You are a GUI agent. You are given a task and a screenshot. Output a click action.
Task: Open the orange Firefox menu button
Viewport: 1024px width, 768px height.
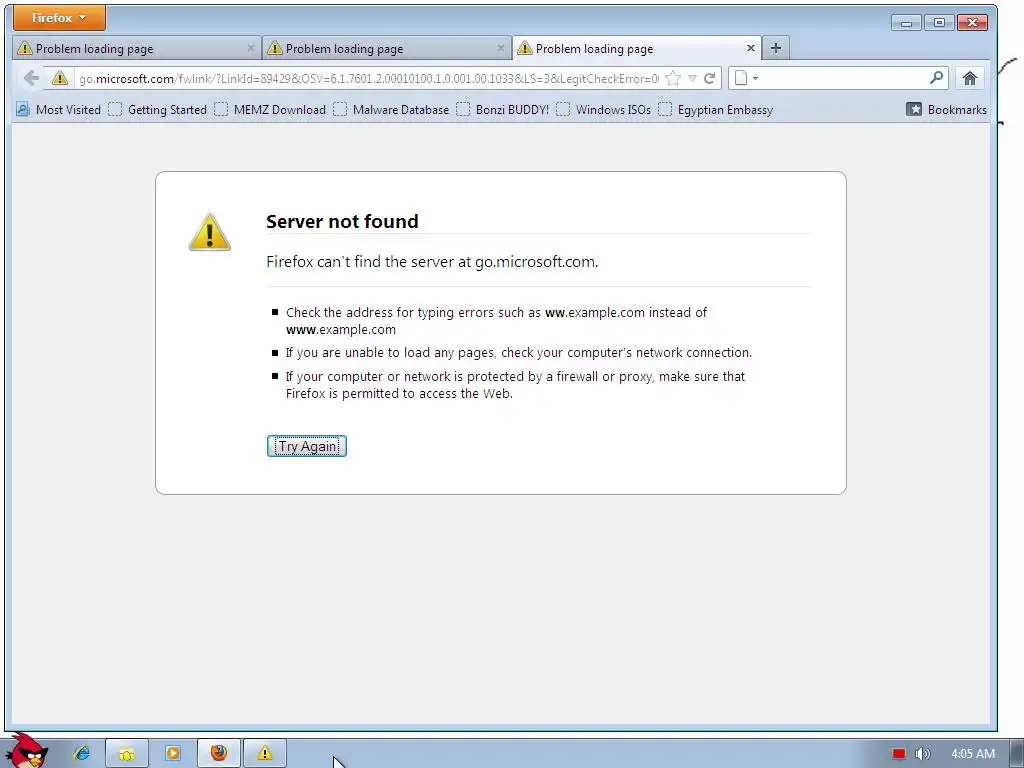point(59,18)
